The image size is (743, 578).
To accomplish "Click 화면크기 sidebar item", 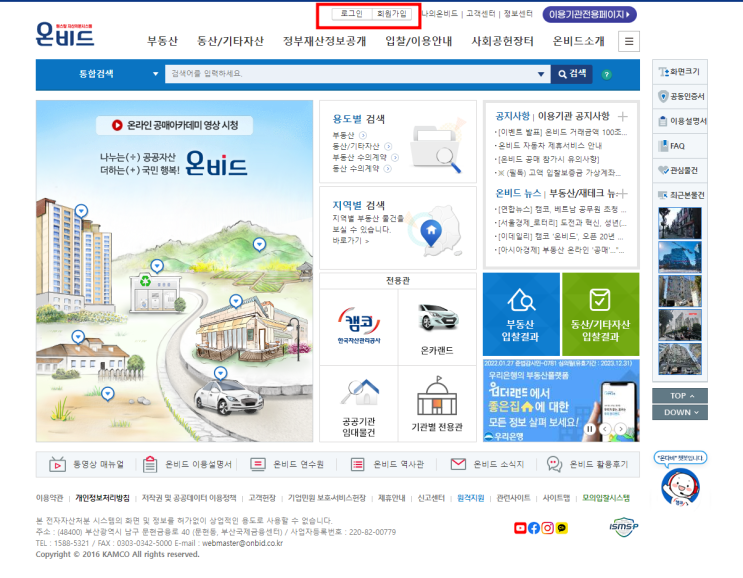I will coord(680,72).
